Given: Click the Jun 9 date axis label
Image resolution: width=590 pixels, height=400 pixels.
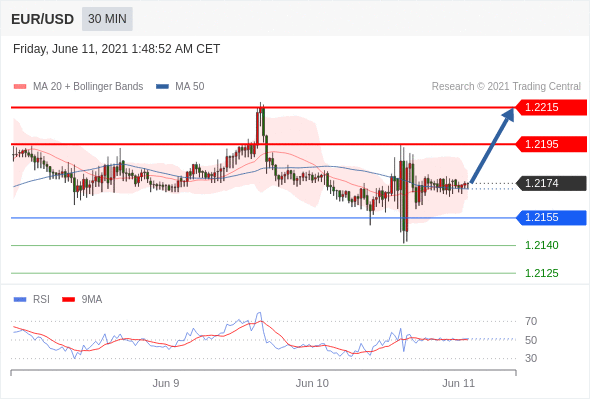Looking at the screenshot, I should pyautogui.click(x=166, y=383).
